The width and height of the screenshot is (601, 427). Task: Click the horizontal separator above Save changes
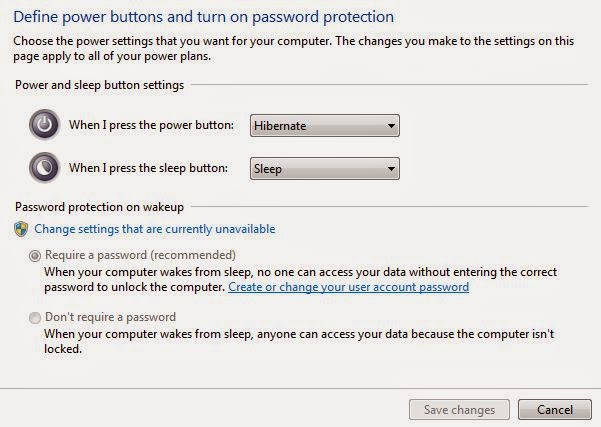coord(300,387)
